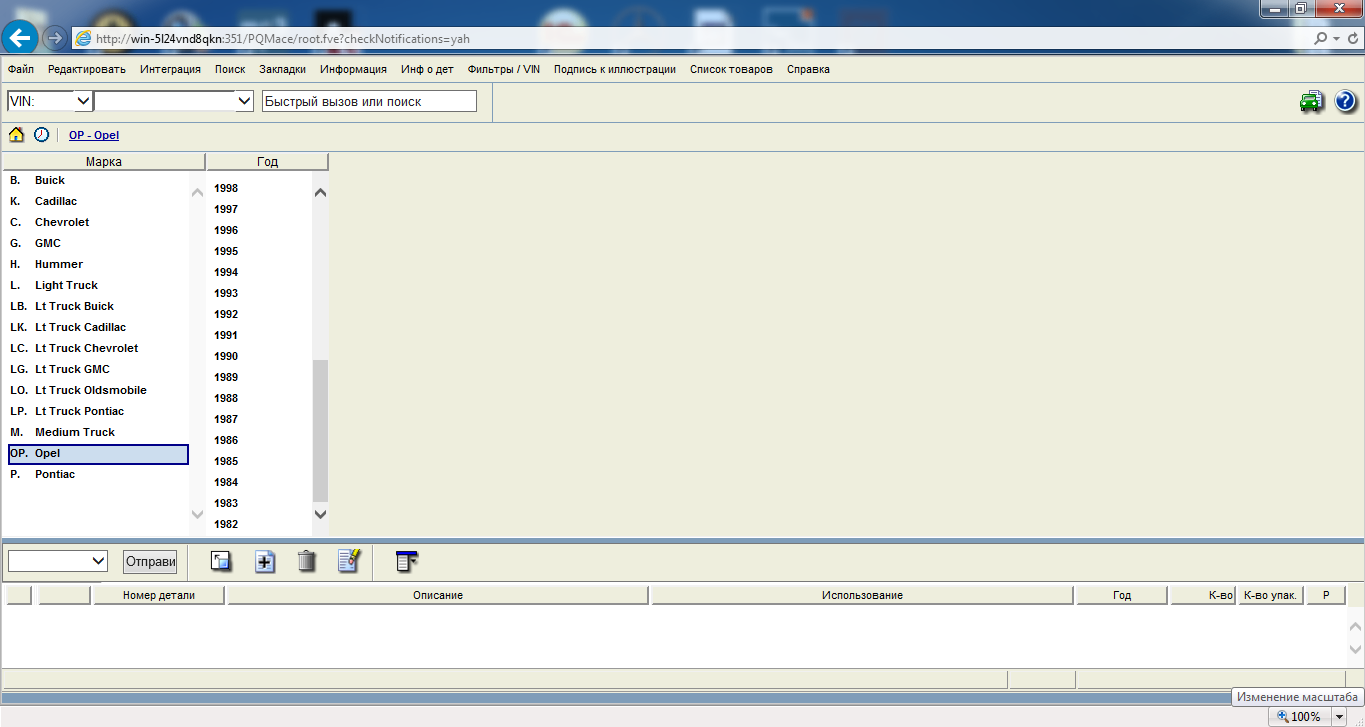Viewport: 1365px width, 727px height.
Task: Add a new item with the plus-page icon
Action: click(x=265, y=561)
